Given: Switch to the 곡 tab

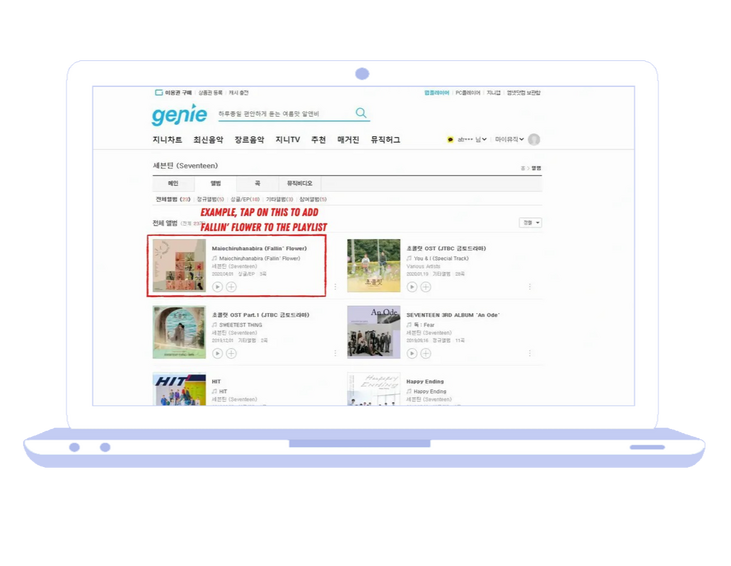Looking at the screenshot, I should [257, 183].
